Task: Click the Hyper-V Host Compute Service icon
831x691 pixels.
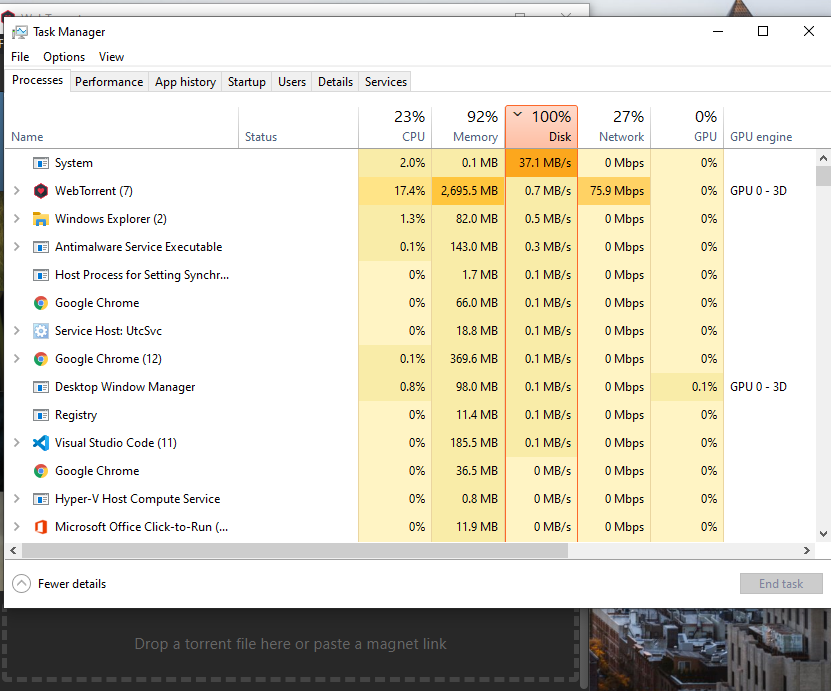Action: (41, 499)
